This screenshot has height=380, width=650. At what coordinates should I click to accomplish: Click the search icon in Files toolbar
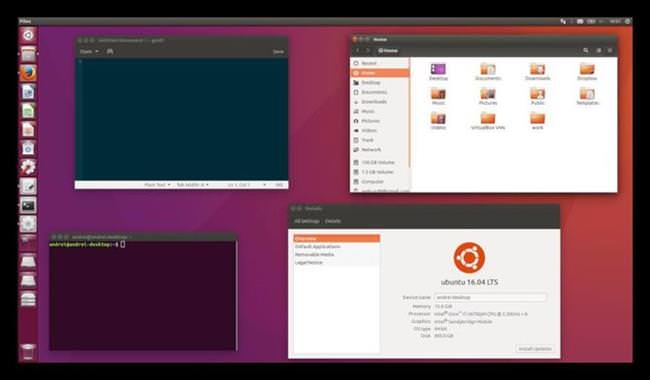[586, 51]
